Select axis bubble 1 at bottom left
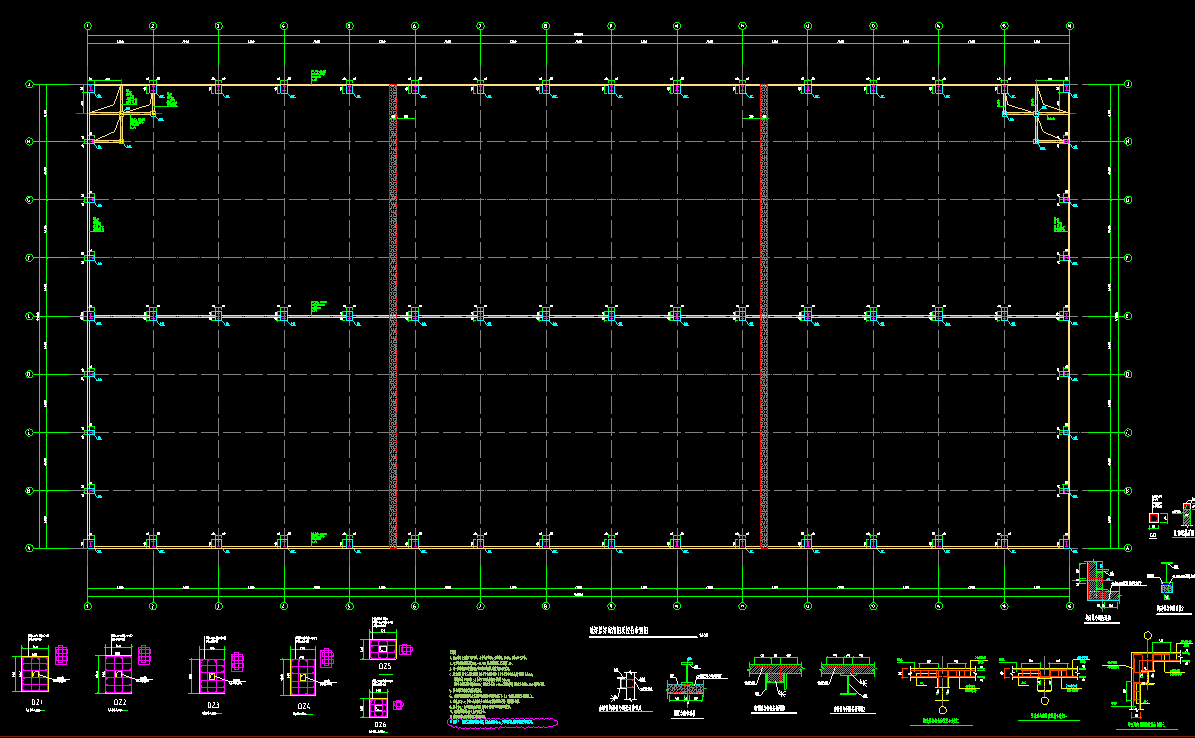1195x738 pixels. [88, 606]
